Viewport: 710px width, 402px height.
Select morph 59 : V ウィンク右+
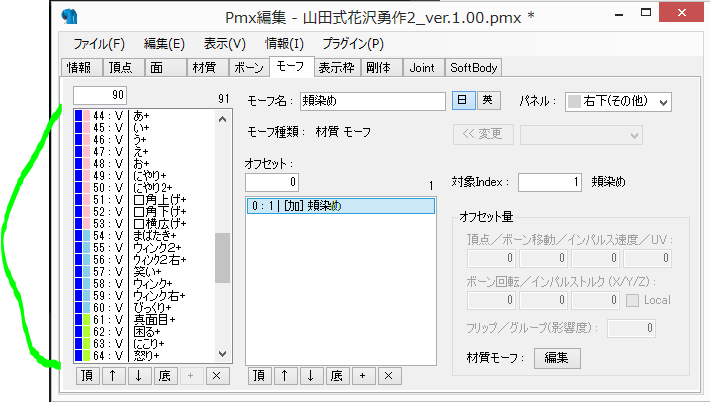[x=145, y=296]
